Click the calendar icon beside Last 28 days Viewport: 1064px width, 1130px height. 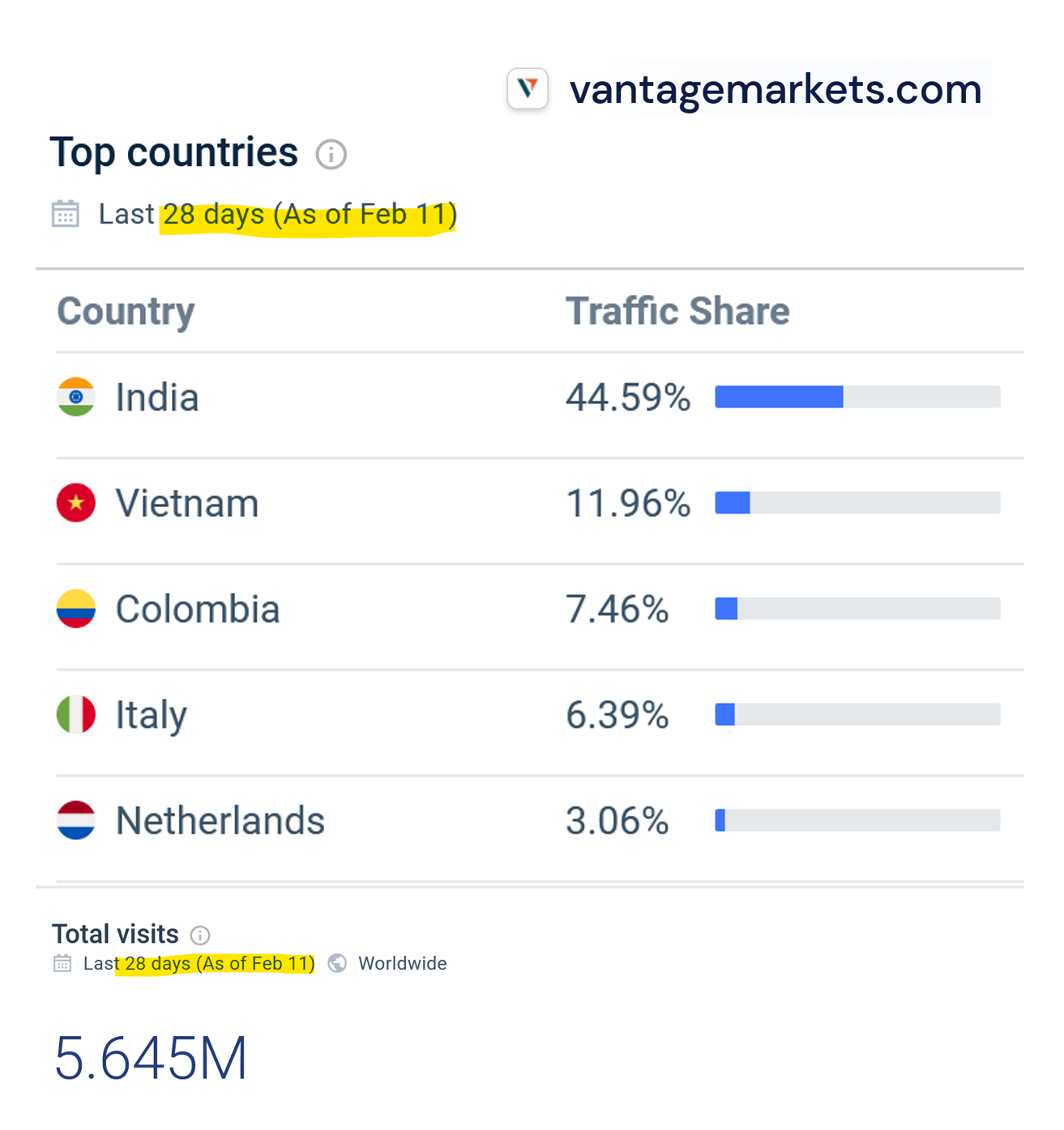click(64, 214)
